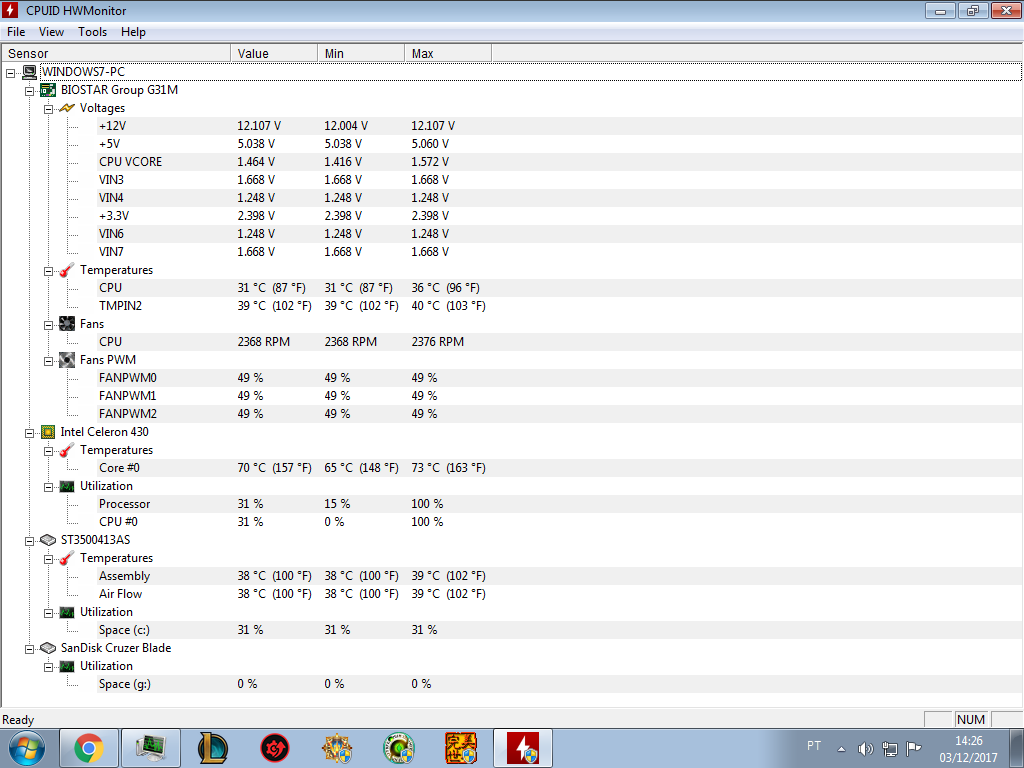Click the Utilization graph icon under ST3500413AS
The height and width of the screenshot is (768, 1024).
click(67, 612)
